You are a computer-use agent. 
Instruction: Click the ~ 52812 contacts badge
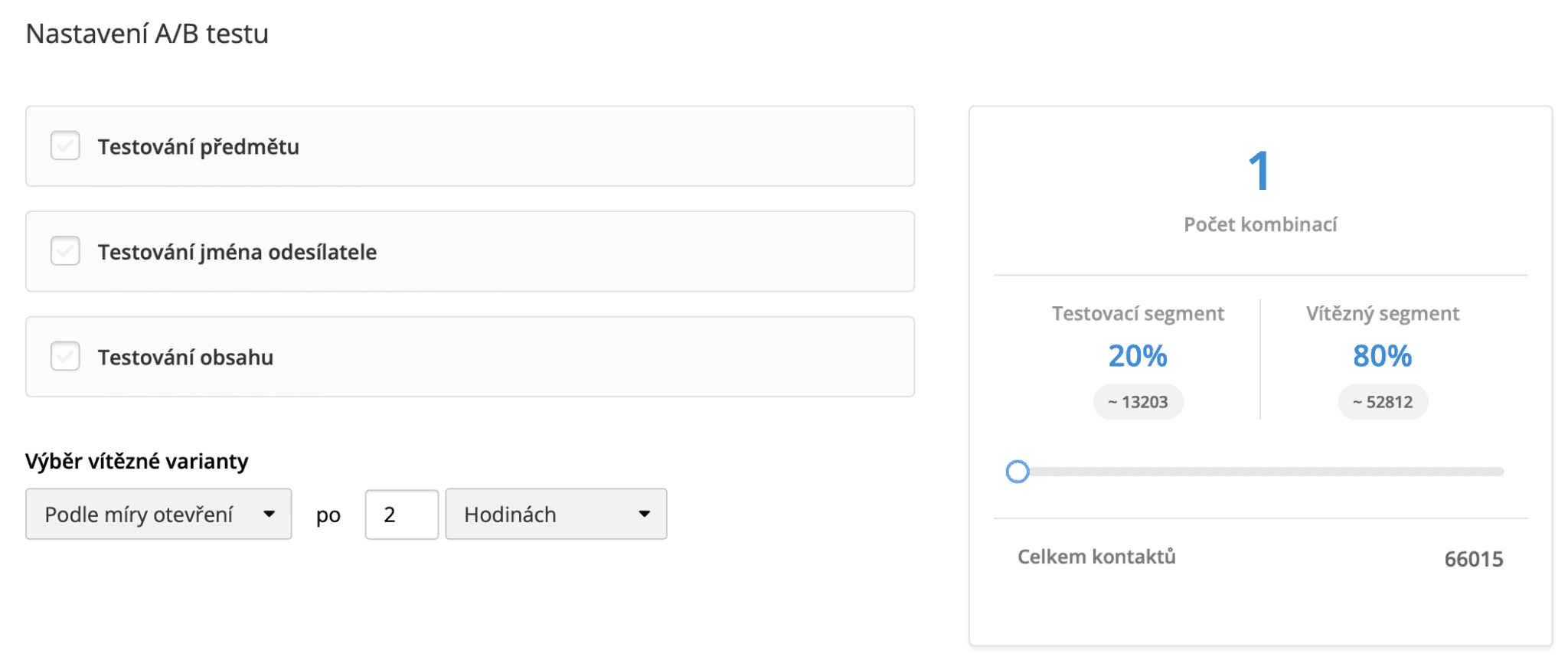click(1383, 402)
